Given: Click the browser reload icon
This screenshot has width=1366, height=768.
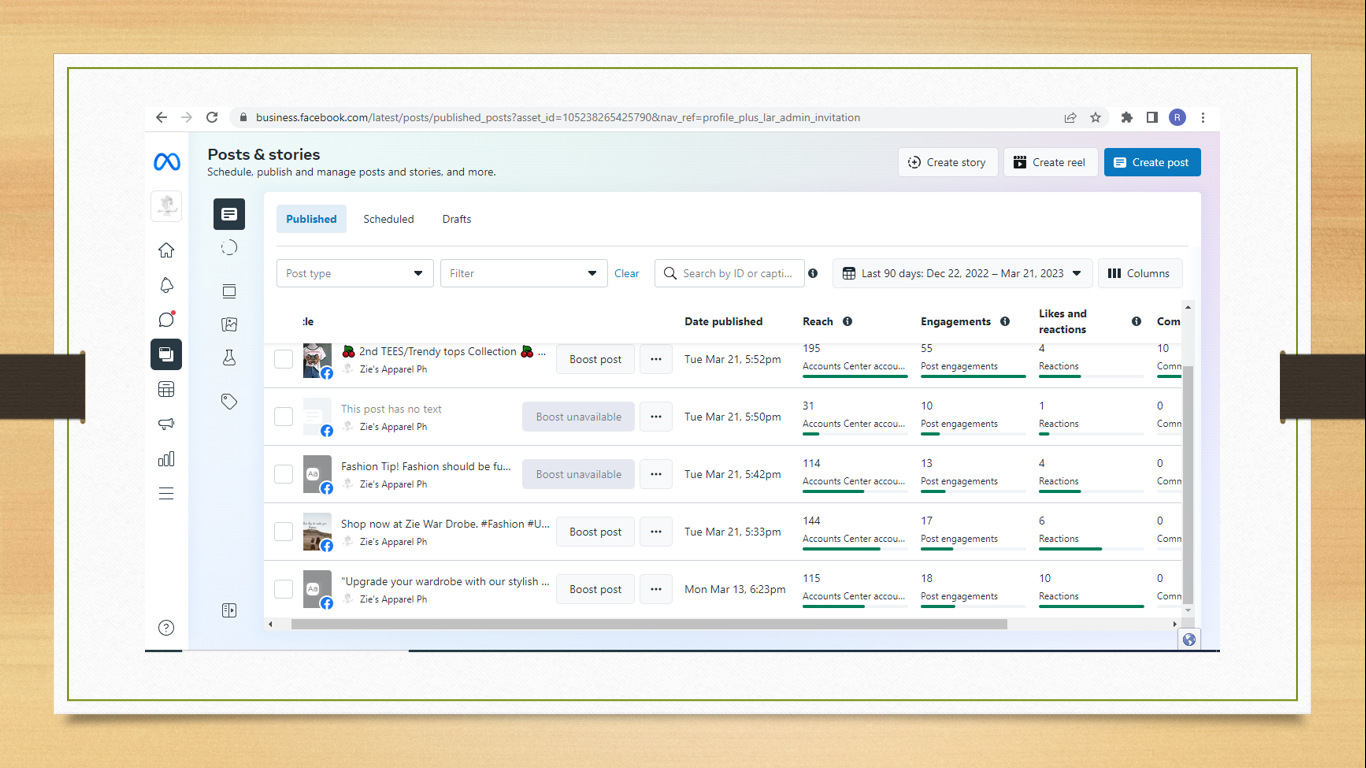Looking at the screenshot, I should point(212,117).
